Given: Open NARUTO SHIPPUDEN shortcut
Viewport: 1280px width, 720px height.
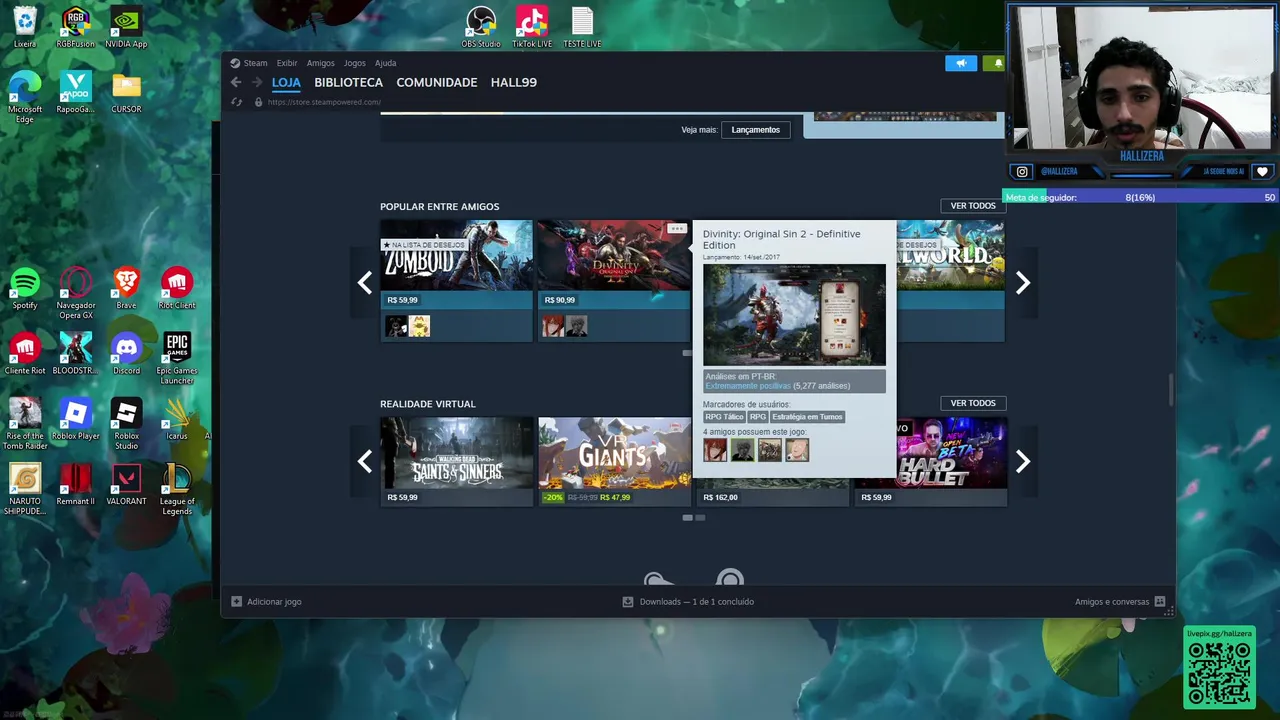Looking at the screenshot, I should pos(25,489).
